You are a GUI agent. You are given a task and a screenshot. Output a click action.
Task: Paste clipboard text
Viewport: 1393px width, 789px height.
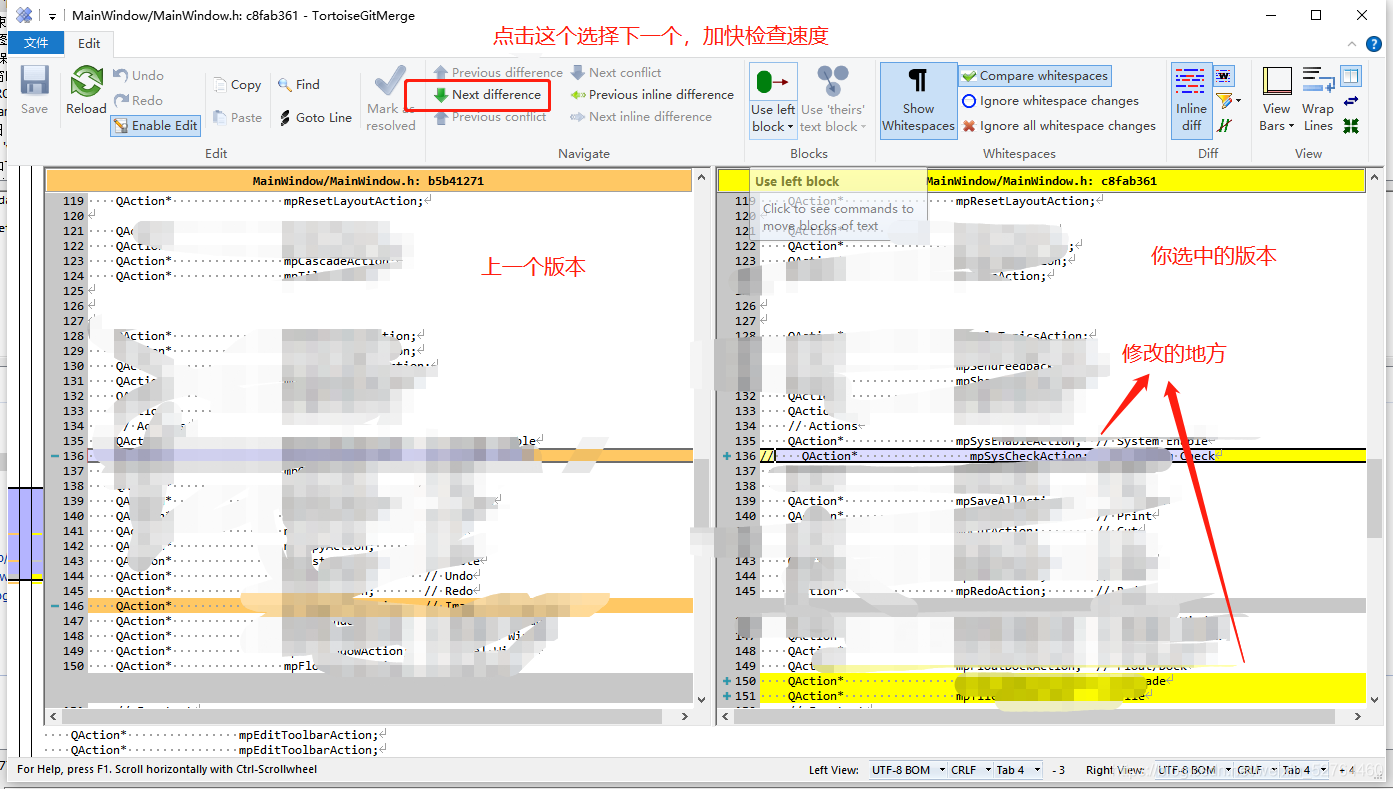click(237, 117)
